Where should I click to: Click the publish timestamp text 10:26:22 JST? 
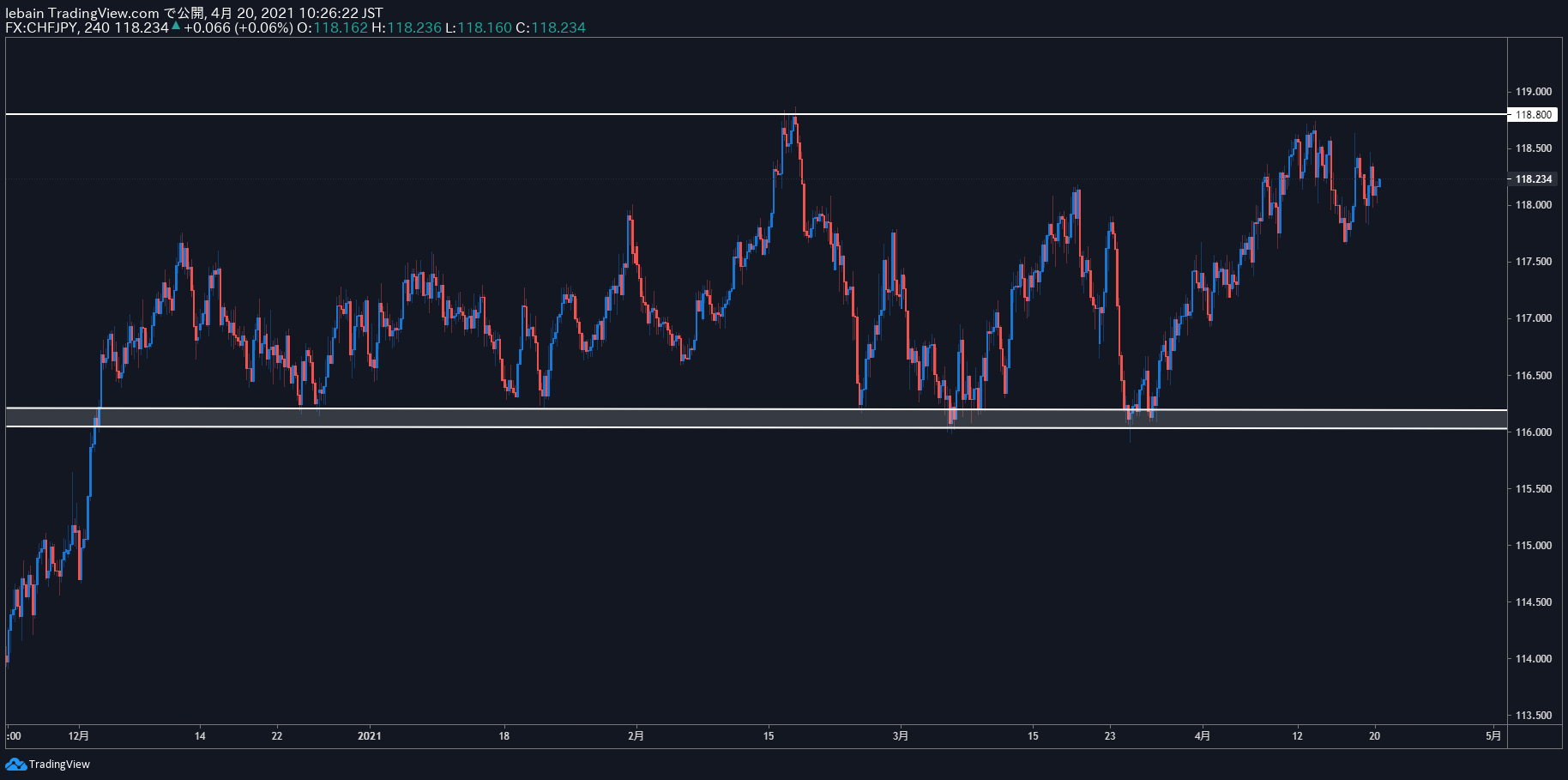341,13
